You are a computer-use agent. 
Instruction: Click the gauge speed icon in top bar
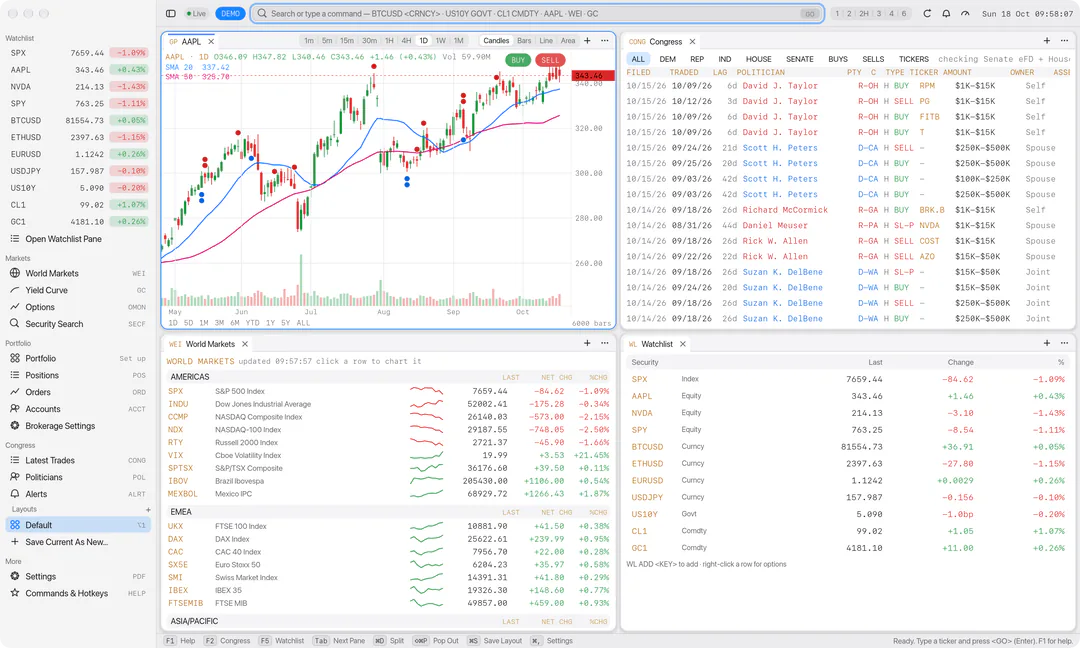point(965,13)
